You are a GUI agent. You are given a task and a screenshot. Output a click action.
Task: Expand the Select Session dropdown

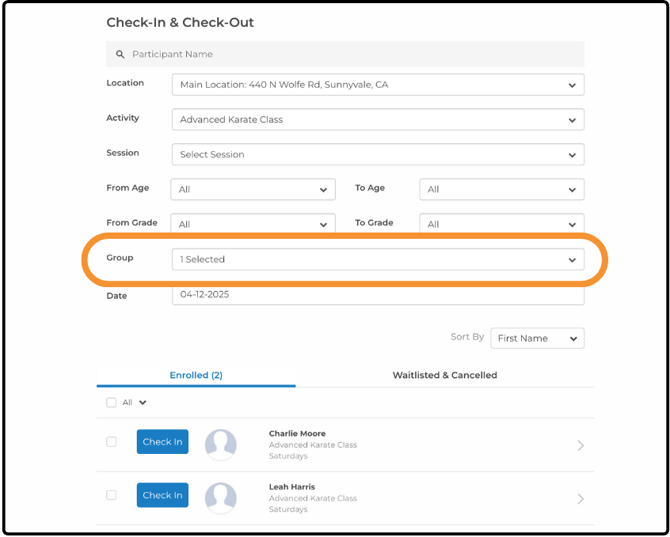coord(378,154)
